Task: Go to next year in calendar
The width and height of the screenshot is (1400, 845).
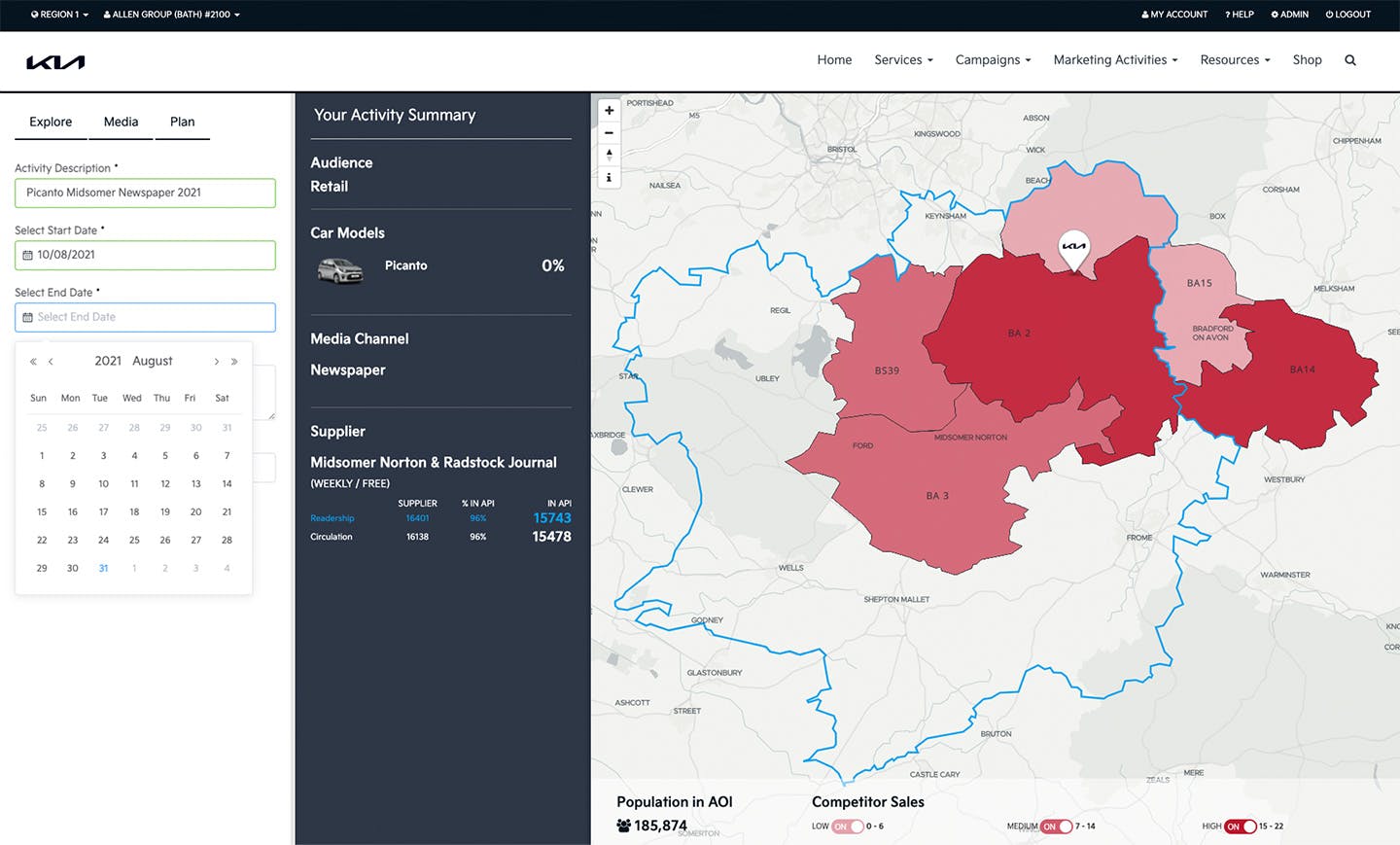Action: click(234, 362)
